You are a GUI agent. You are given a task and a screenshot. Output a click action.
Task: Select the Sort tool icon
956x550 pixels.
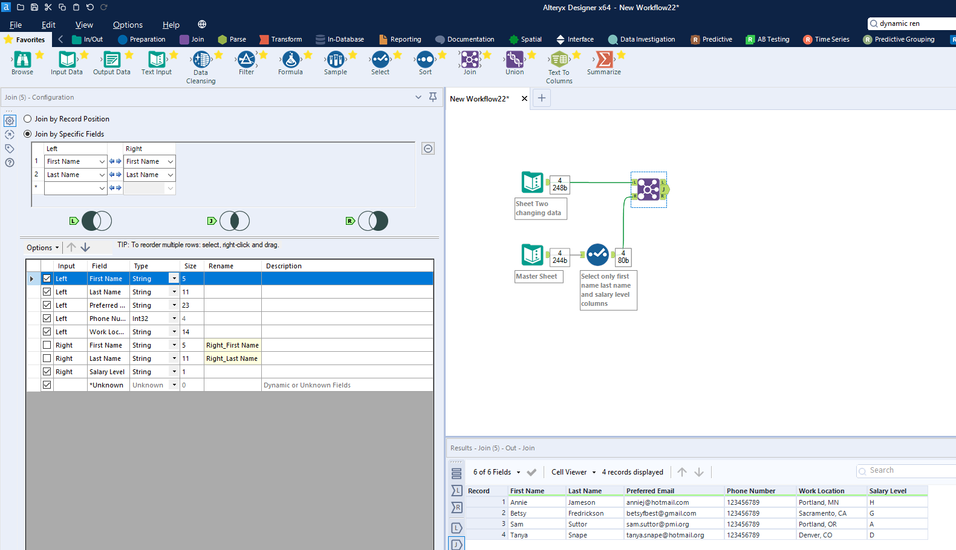click(425, 59)
